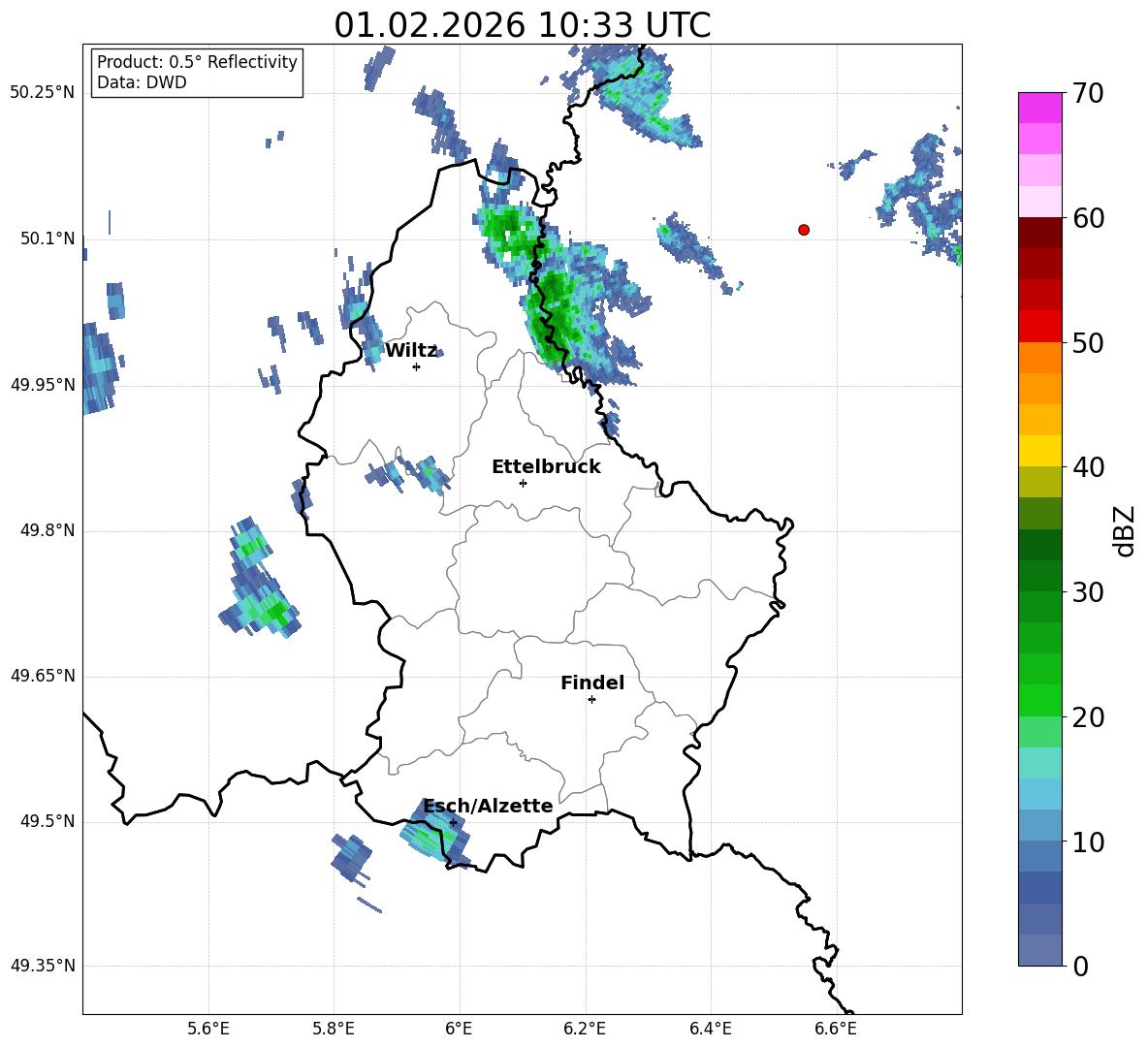Select the Findel city label
Viewport: 1148px width, 1048px height.
(x=592, y=683)
